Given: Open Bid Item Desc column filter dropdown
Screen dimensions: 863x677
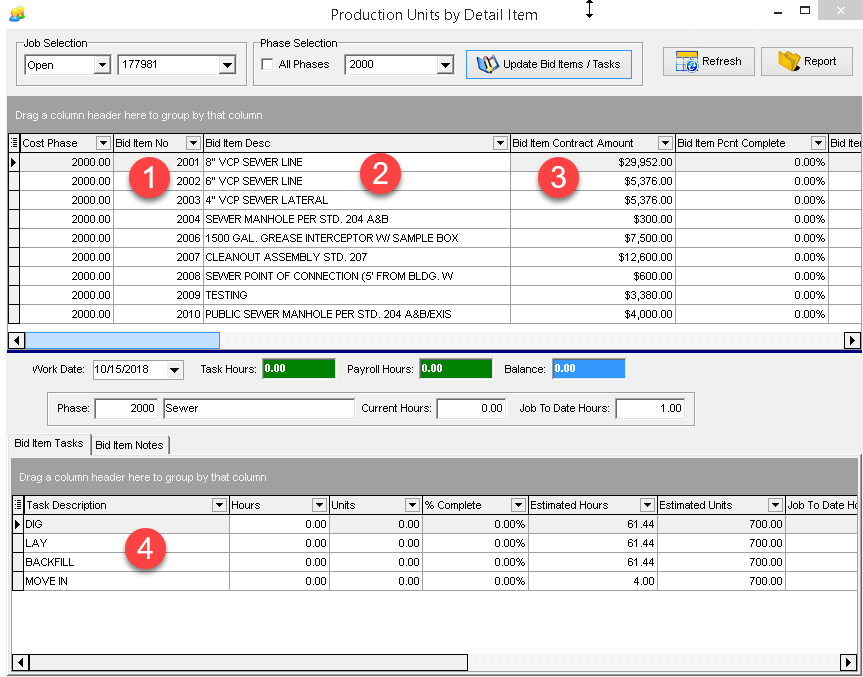Looking at the screenshot, I should pyautogui.click(x=500, y=144).
